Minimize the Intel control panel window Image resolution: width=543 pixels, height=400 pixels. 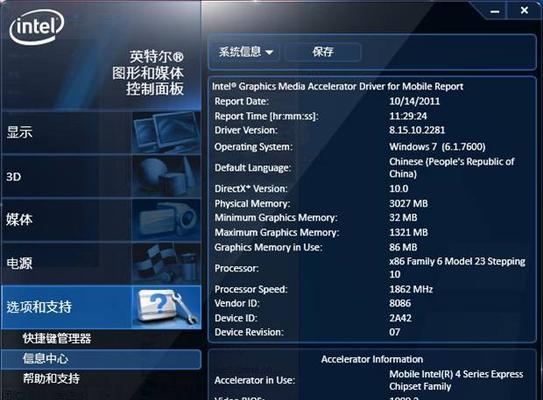495,11
